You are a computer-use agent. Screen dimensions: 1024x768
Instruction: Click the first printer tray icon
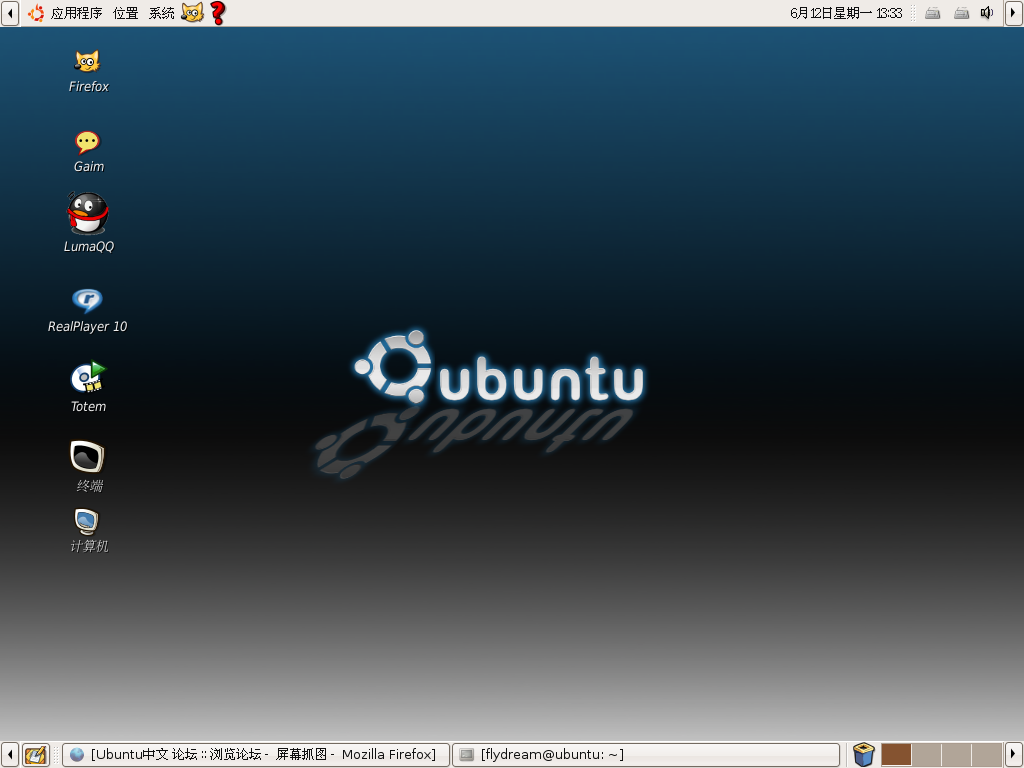pos(933,13)
